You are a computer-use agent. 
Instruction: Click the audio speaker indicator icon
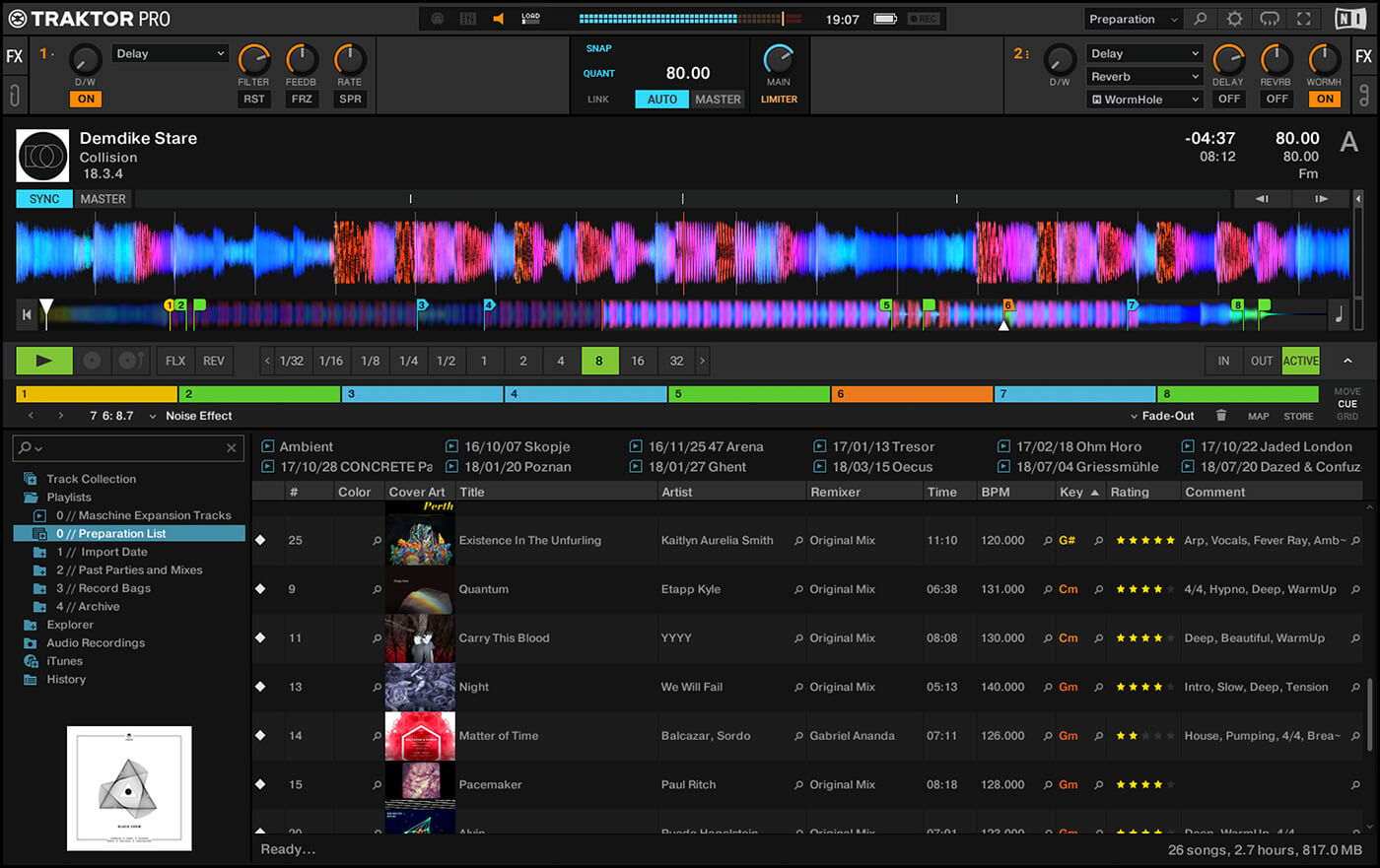pos(498,19)
